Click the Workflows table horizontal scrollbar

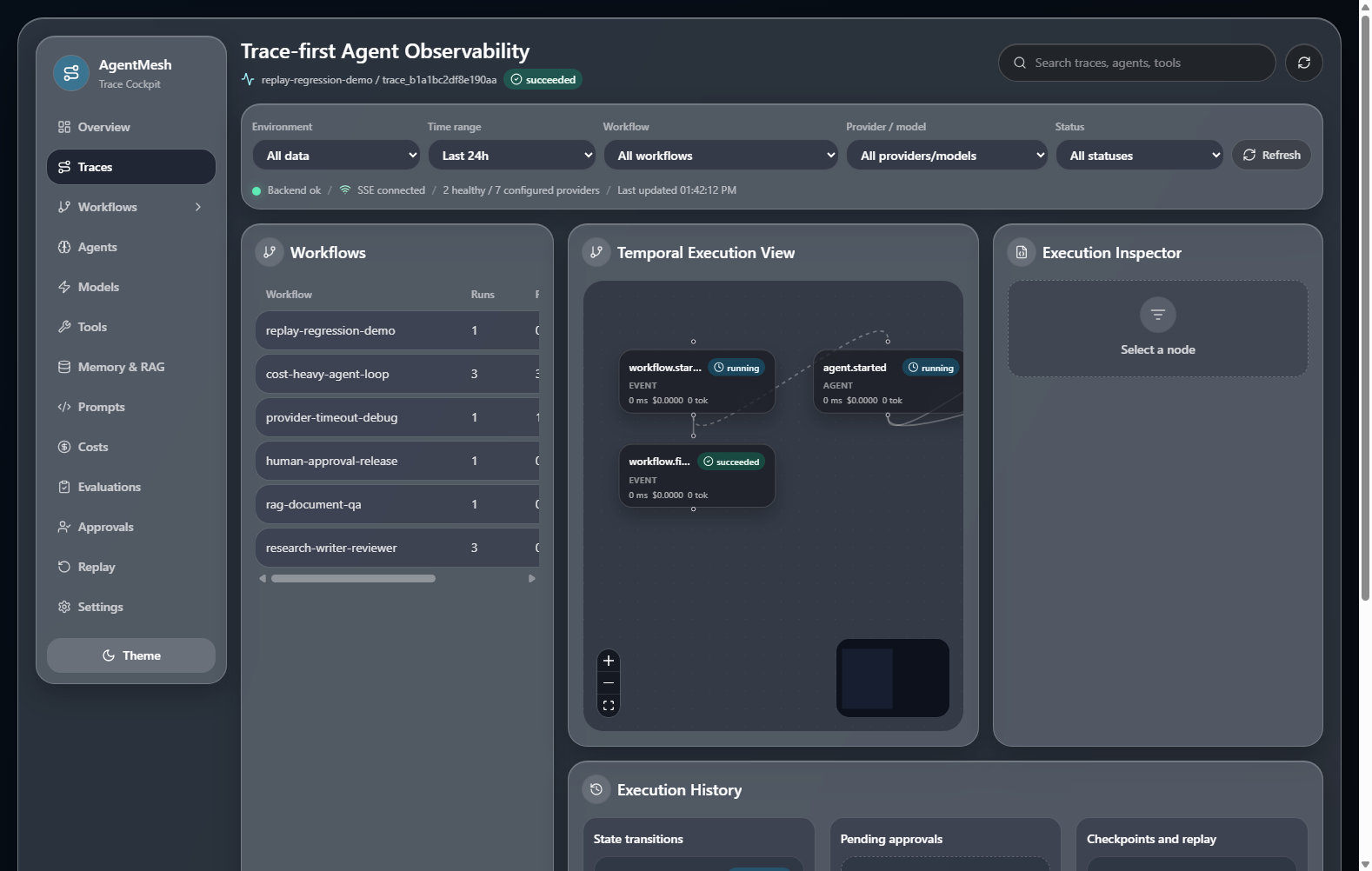[x=353, y=578]
